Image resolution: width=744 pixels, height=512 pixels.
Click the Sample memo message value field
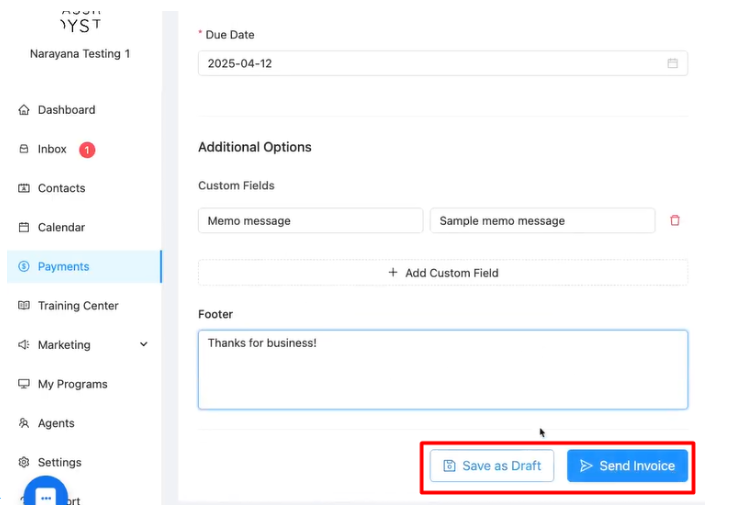[542, 221]
